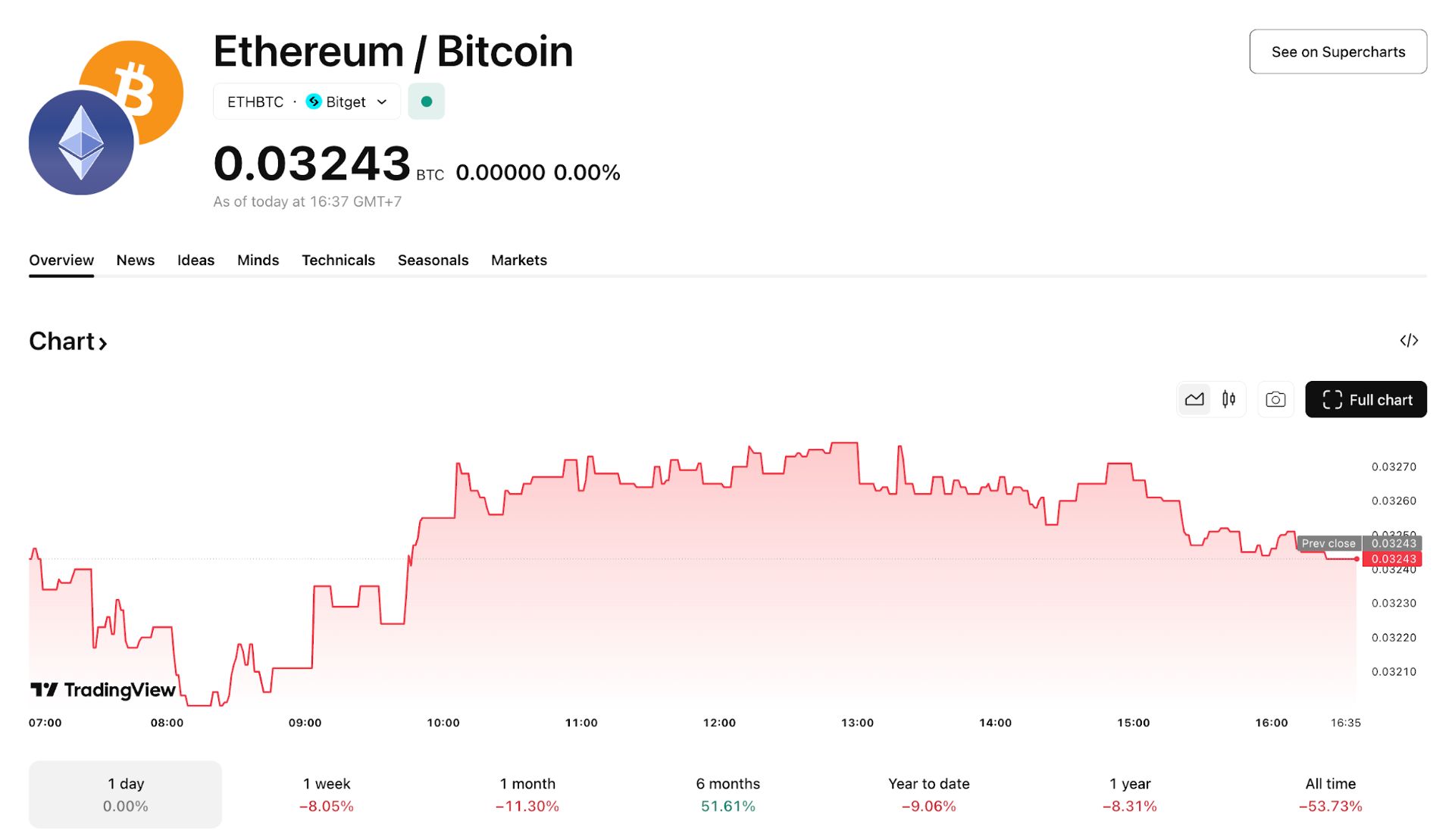
Task: Take a chart snapshot with camera icon
Action: point(1275,399)
